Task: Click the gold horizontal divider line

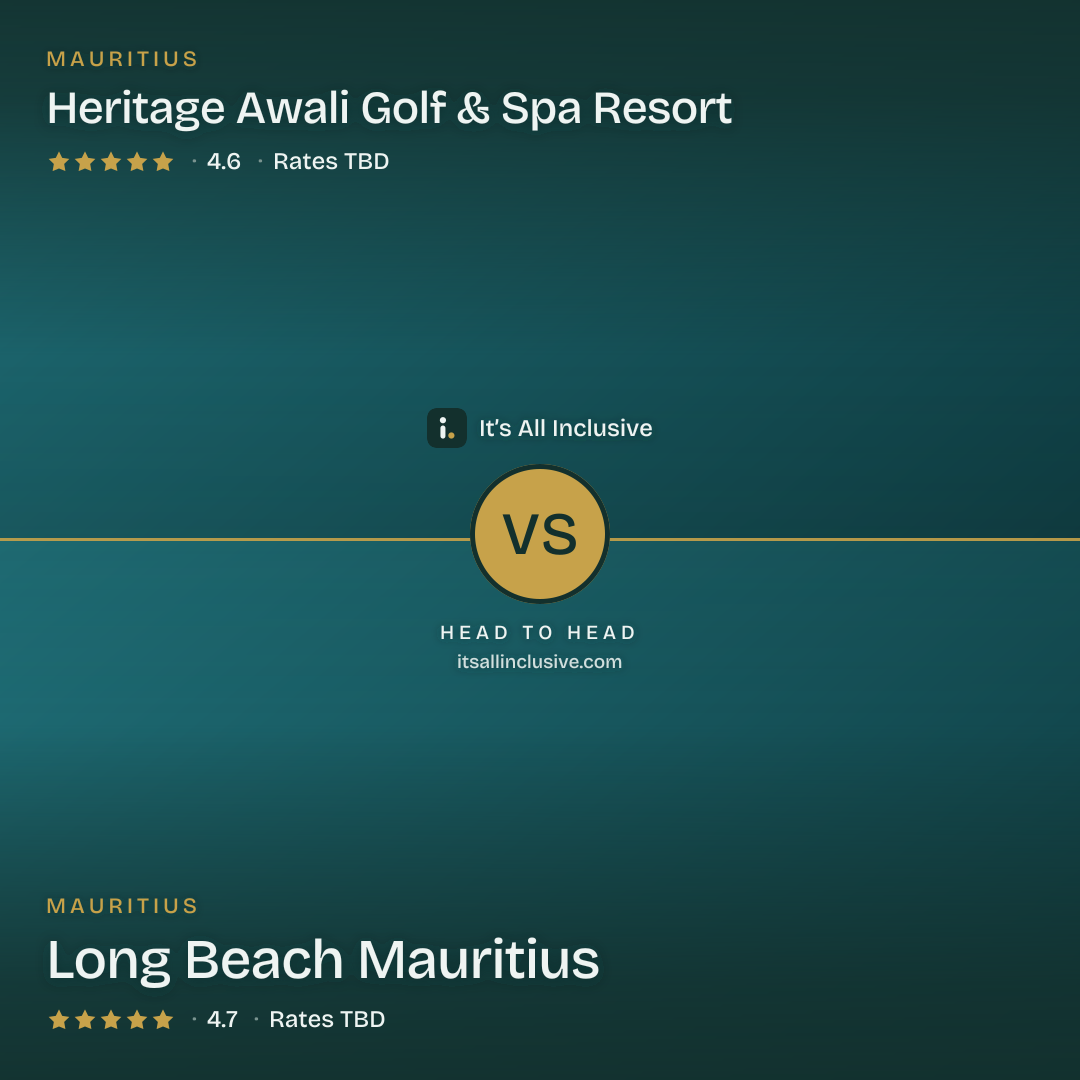Action: coord(234,539)
